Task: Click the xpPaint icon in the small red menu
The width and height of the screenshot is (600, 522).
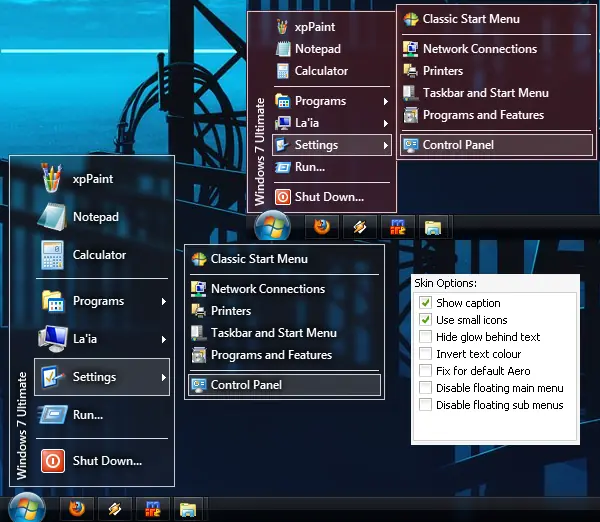Action: pyautogui.click(x=282, y=26)
